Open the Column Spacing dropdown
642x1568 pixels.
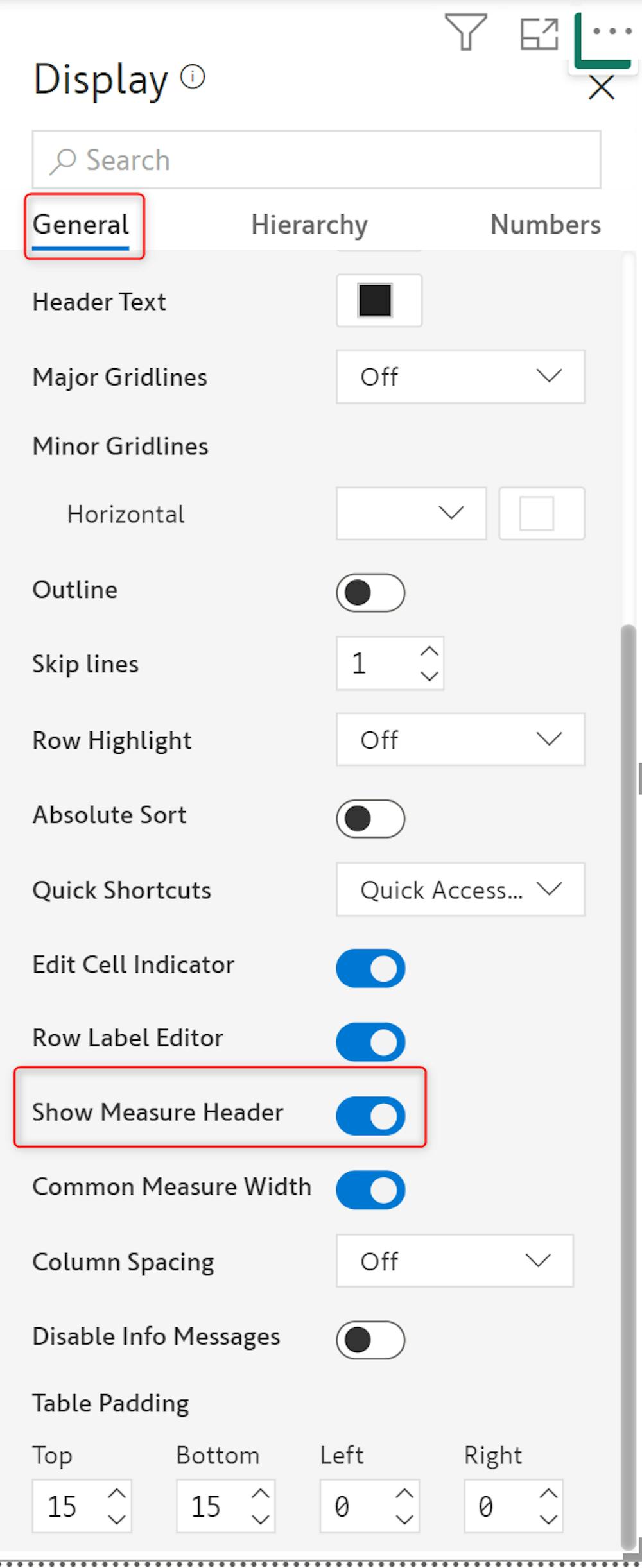(x=455, y=1261)
